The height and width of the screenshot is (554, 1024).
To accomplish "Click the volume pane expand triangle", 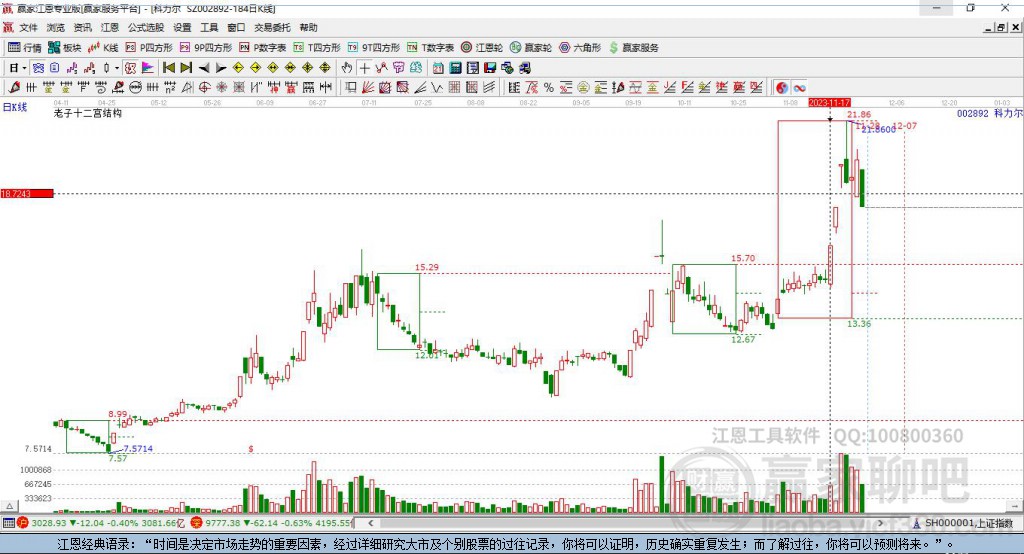I will (9, 506).
